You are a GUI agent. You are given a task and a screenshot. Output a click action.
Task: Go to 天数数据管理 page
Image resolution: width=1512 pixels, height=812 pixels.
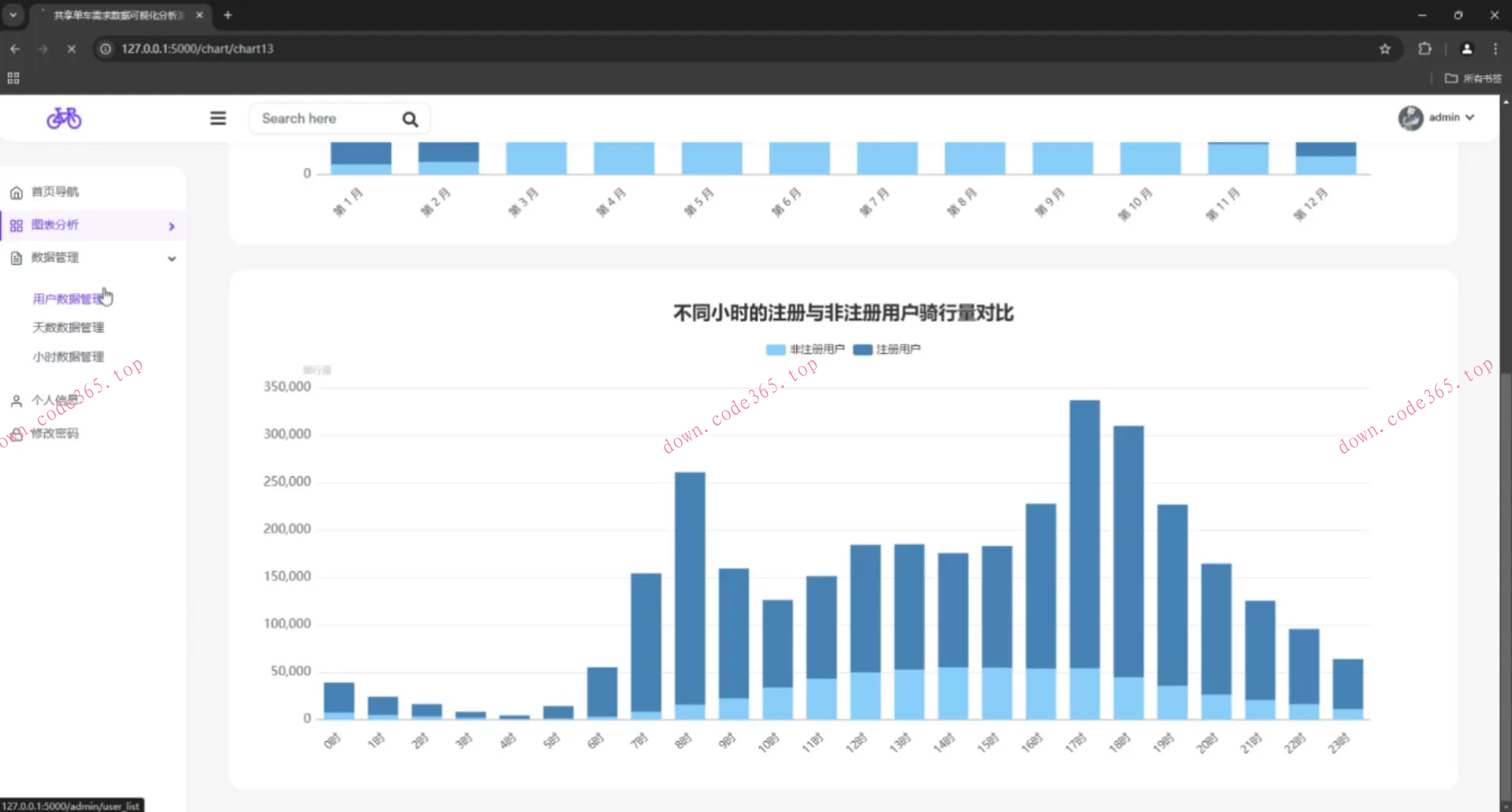click(68, 327)
